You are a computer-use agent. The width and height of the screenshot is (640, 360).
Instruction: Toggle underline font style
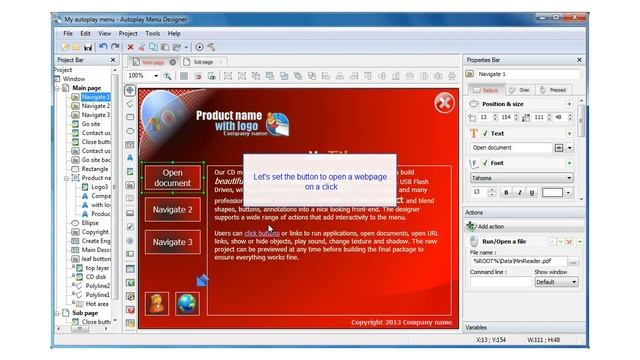532,192
